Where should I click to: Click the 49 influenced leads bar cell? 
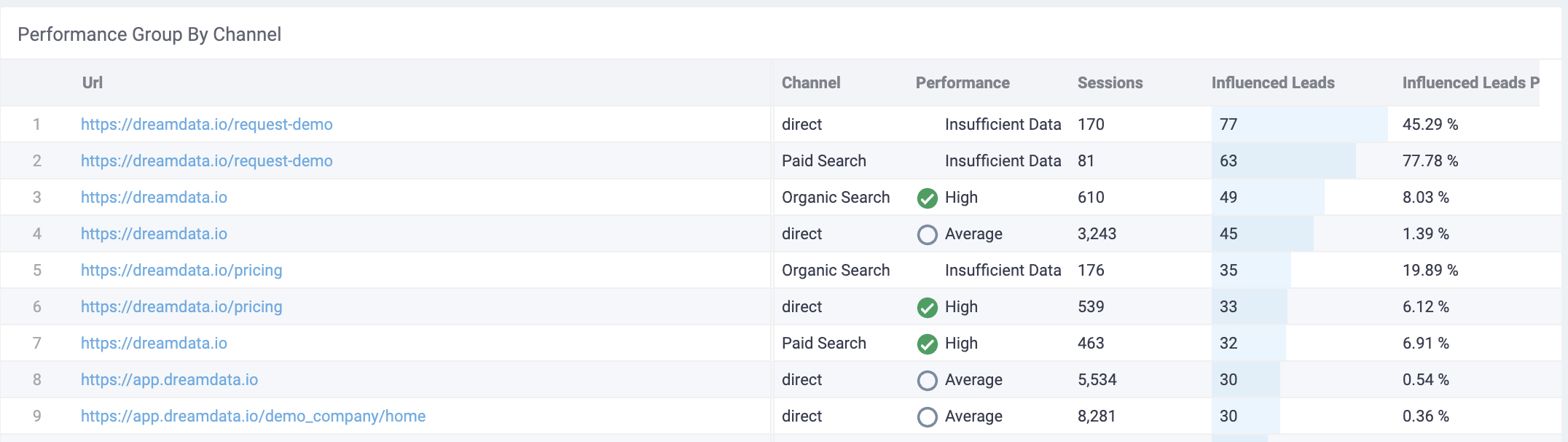click(1268, 197)
